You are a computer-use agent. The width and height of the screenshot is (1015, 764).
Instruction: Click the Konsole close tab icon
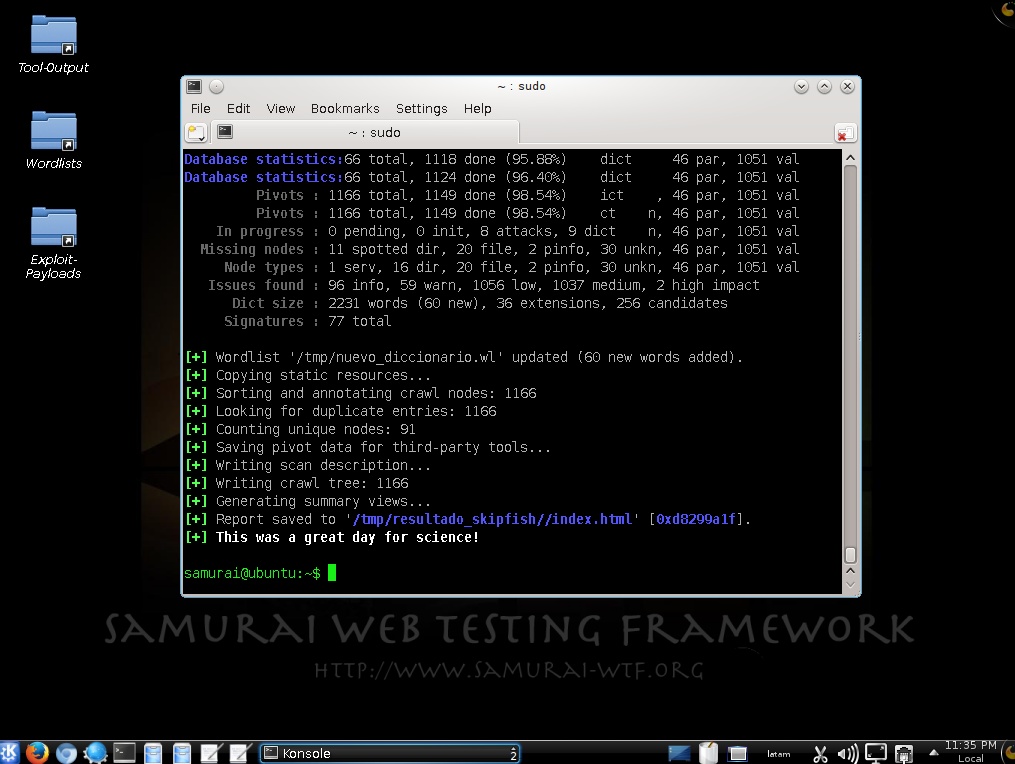click(845, 133)
